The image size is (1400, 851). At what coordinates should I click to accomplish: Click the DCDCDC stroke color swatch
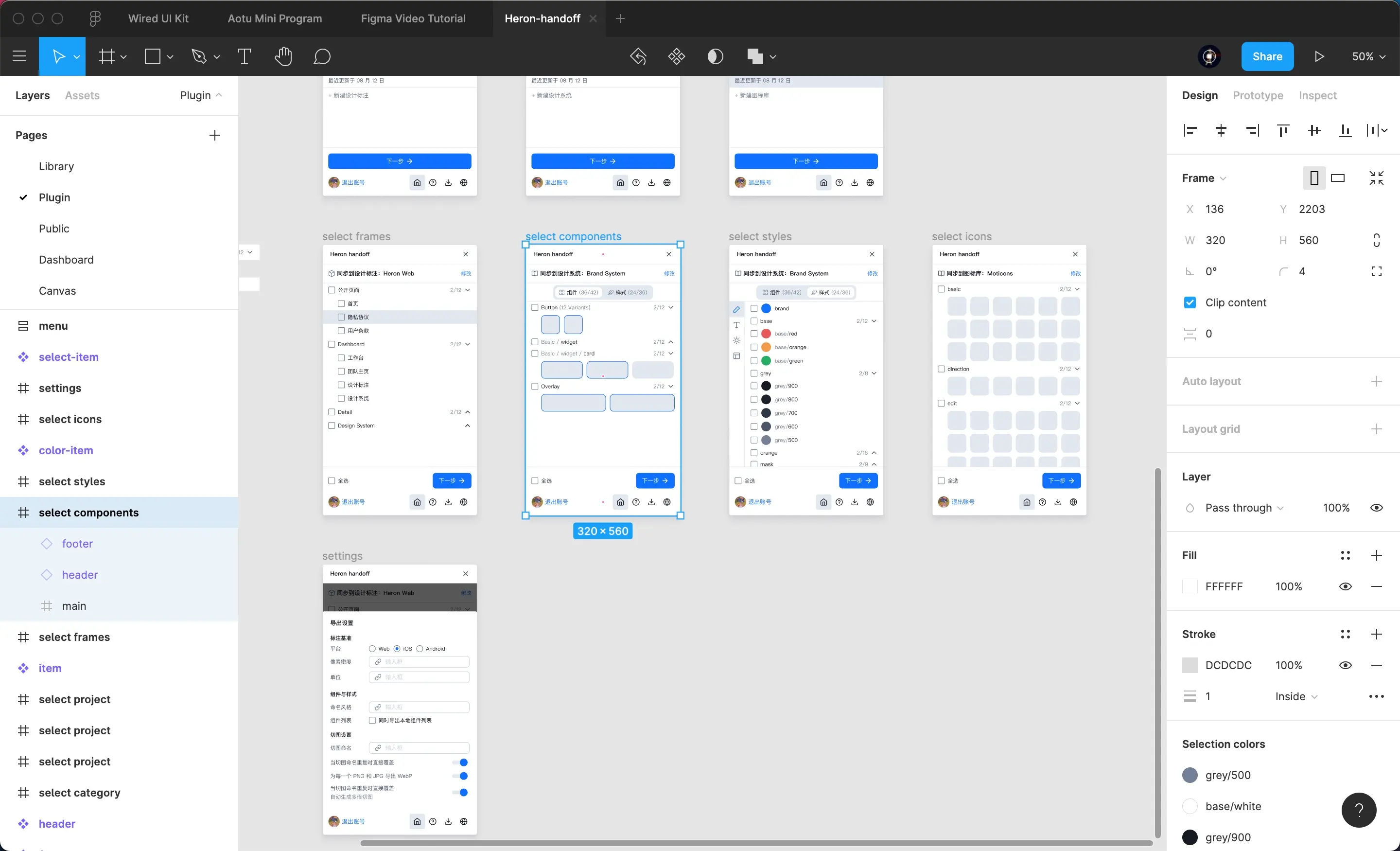point(1190,665)
